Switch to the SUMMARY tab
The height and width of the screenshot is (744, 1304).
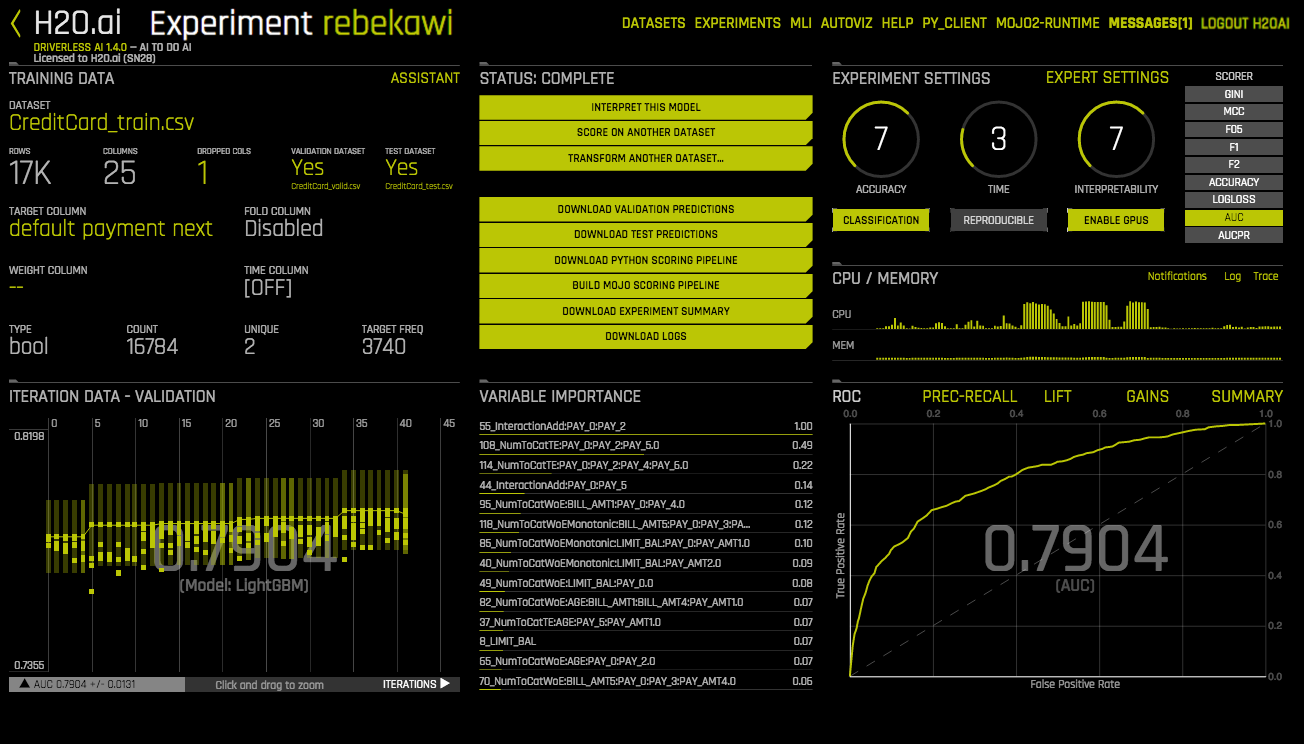point(1247,396)
